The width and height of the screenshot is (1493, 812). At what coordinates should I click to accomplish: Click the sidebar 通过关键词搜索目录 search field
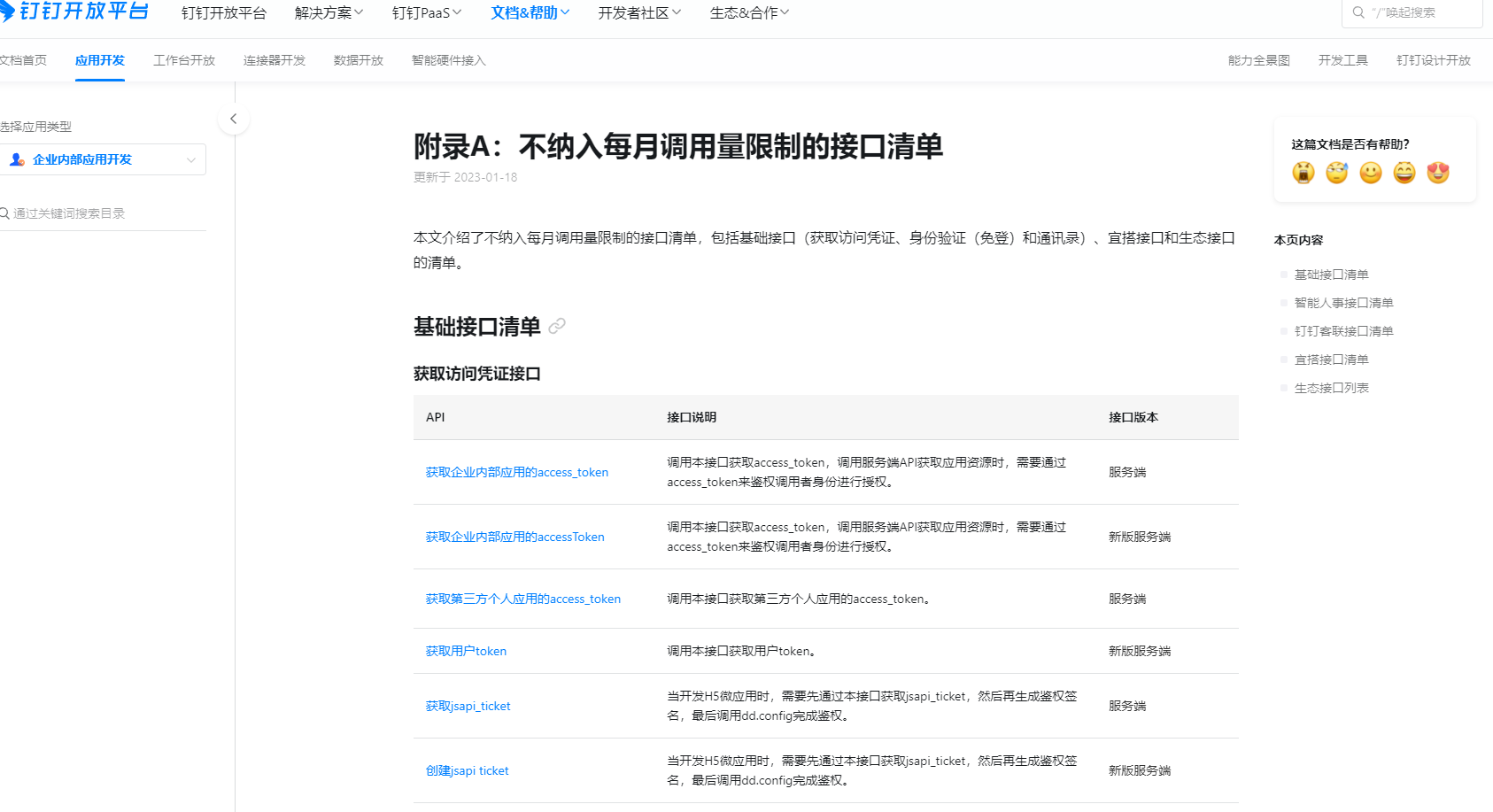102,213
